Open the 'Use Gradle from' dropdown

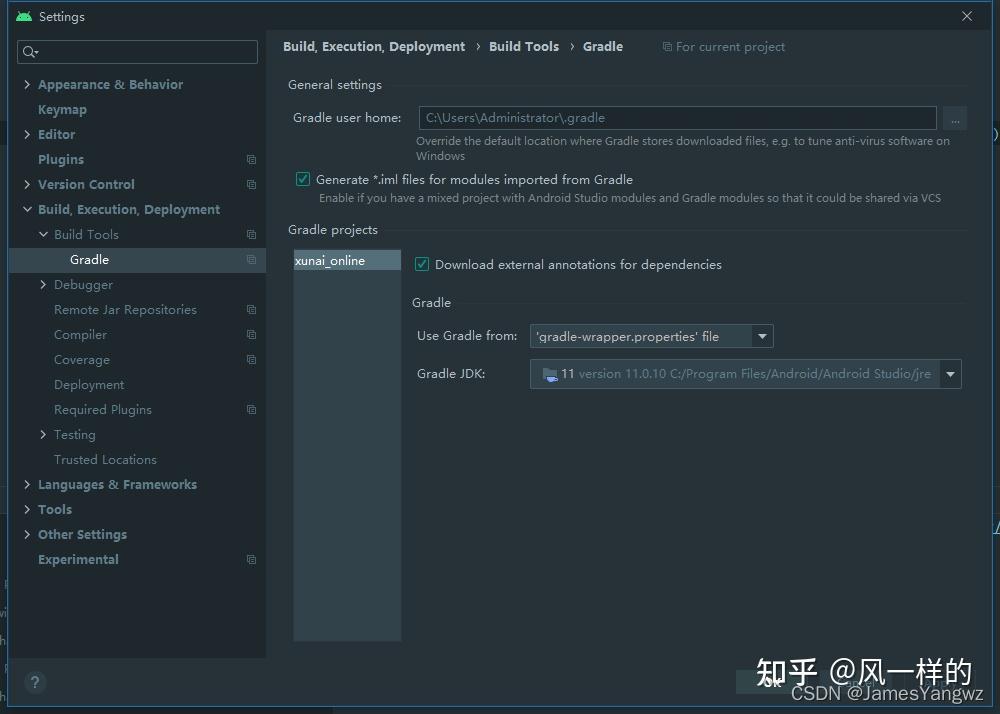coord(762,336)
